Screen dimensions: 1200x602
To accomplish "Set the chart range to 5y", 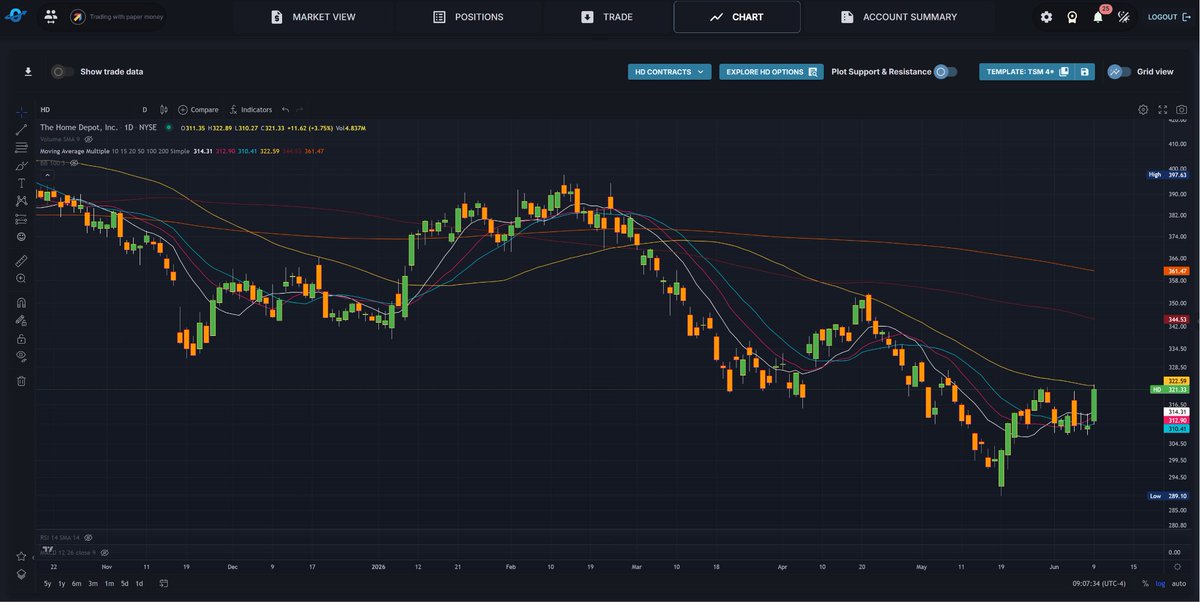I will tap(47, 583).
